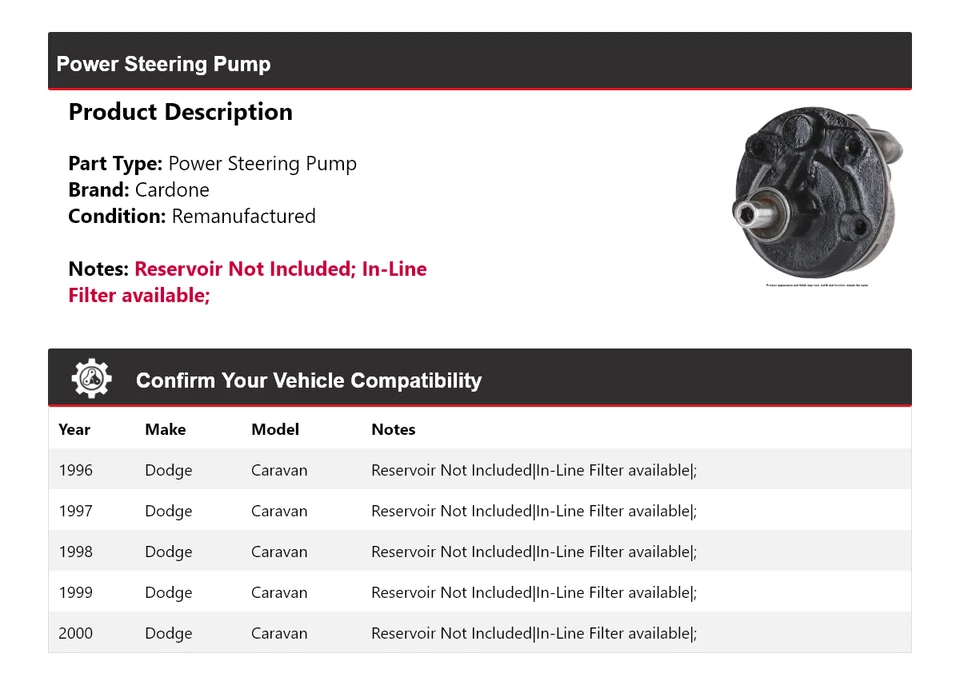Select the 1997 year cell
Viewport: 960px width, 685px height.
75,511
